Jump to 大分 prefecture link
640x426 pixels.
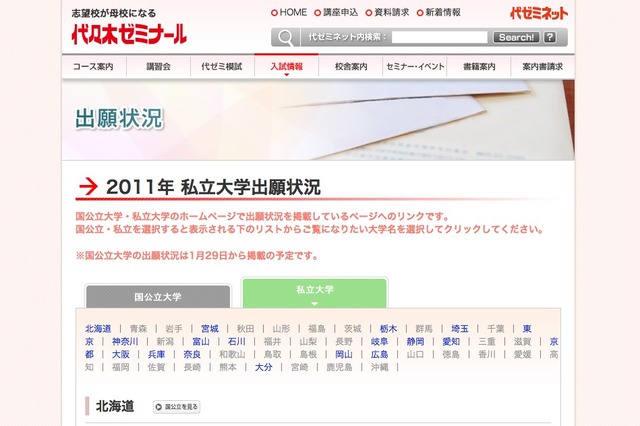[x=264, y=367]
